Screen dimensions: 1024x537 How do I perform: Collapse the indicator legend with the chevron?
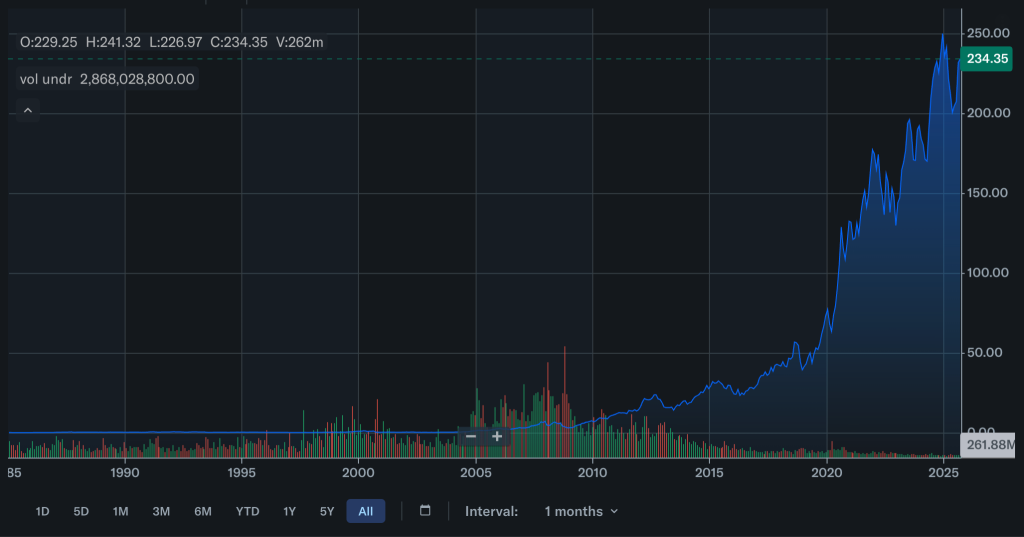pos(27,110)
